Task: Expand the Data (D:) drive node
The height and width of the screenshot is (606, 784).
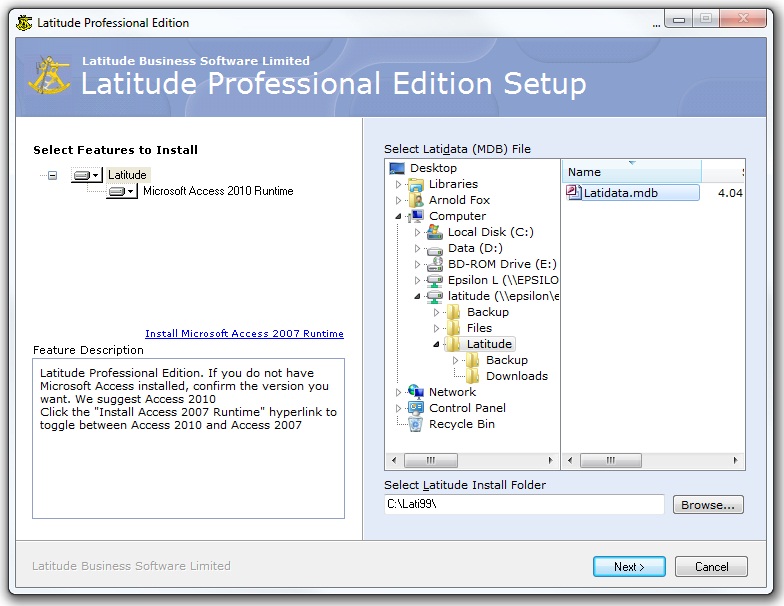Action: pos(418,248)
